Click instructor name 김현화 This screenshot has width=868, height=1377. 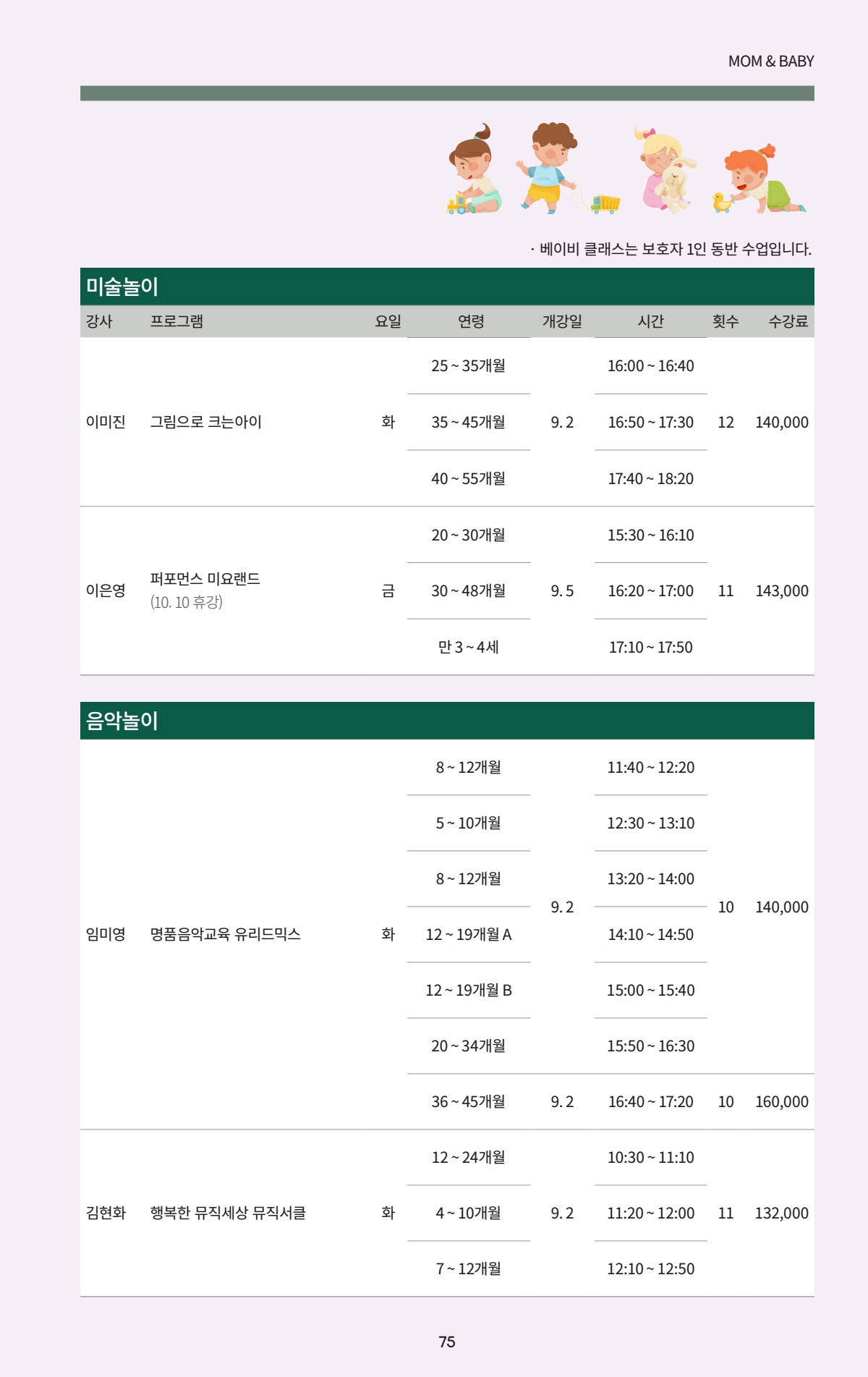(x=106, y=1213)
